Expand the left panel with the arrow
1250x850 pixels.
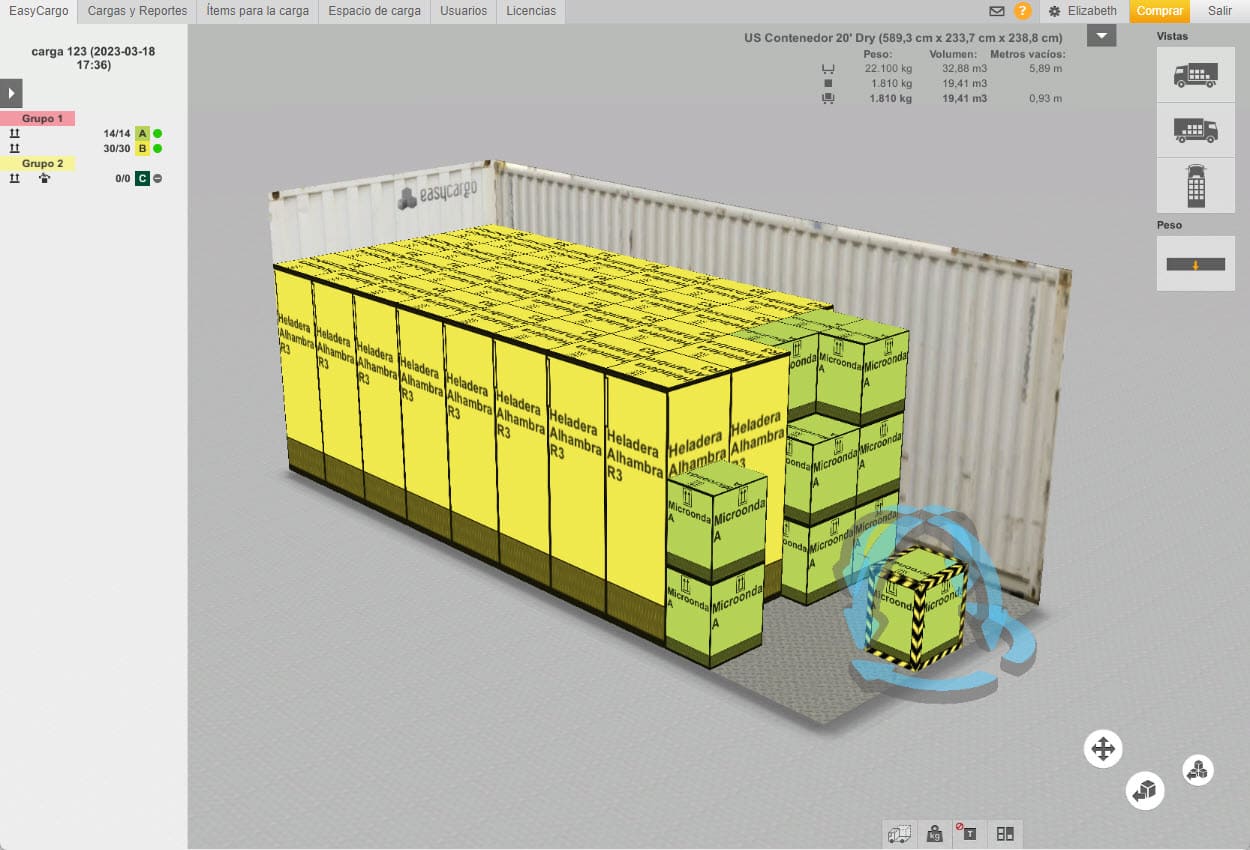coord(10,93)
